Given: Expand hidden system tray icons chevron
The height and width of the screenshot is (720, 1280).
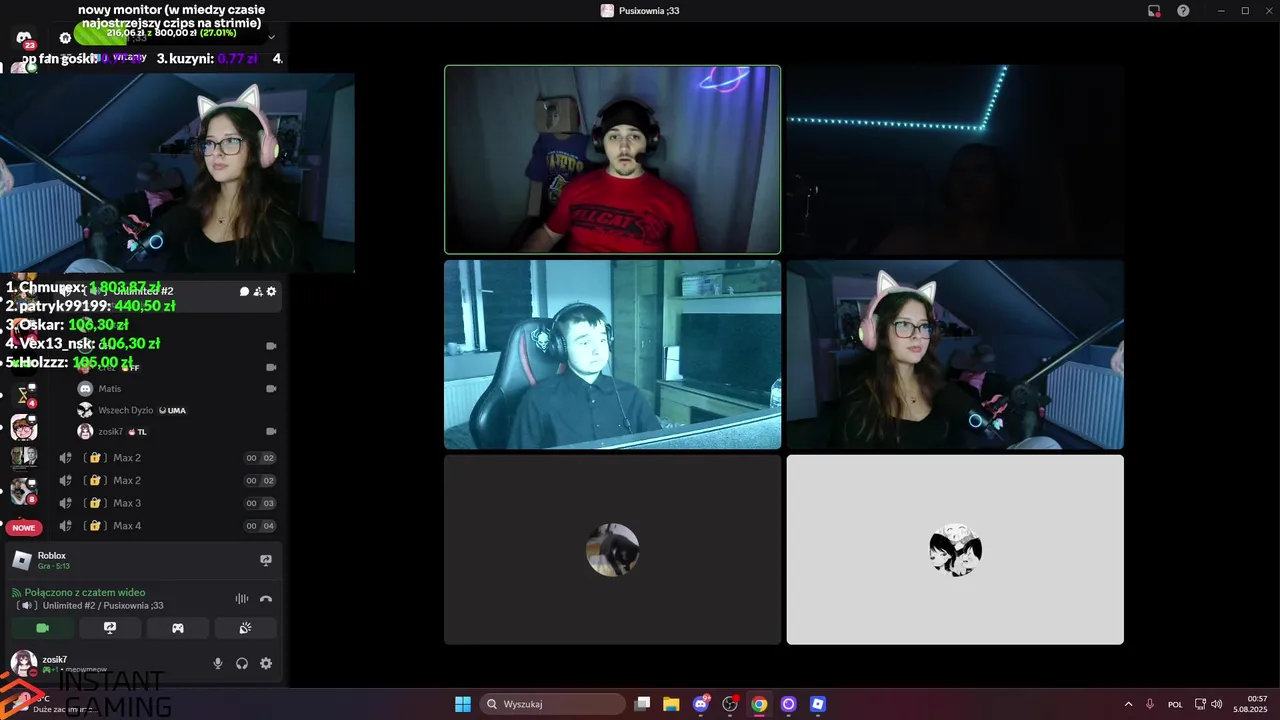Looking at the screenshot, I should coord(1129,704).
